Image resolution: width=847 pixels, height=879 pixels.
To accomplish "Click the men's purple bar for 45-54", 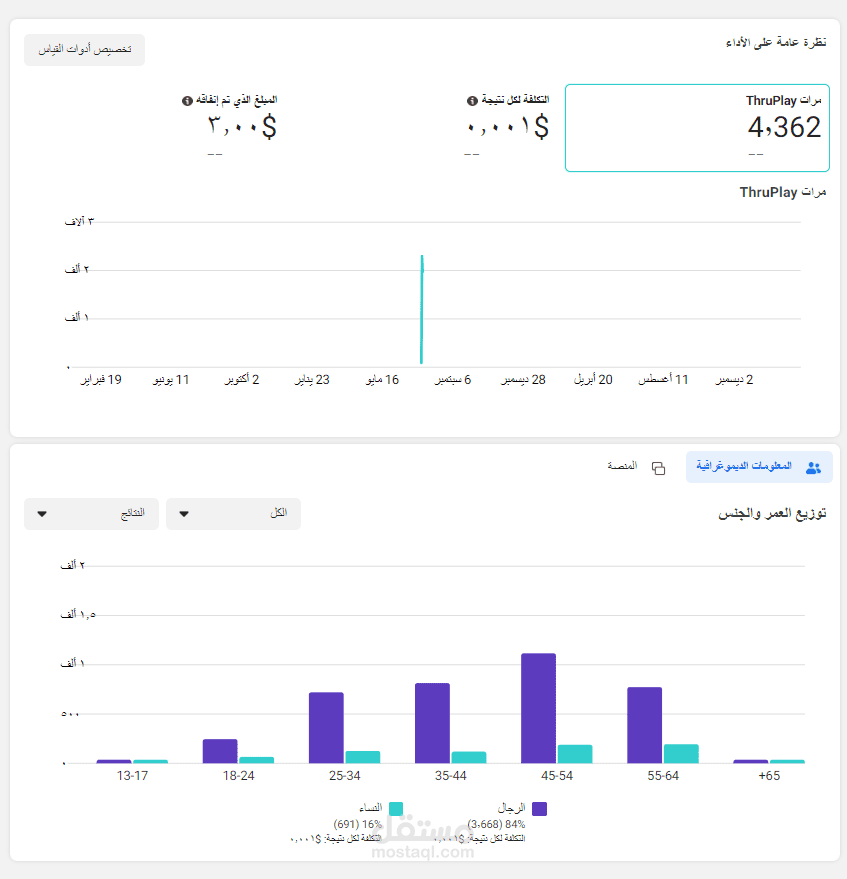I will click(538, 708).
